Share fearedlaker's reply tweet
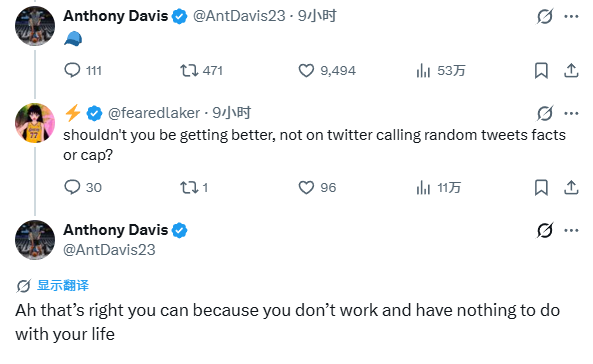The width and height of the screenshot is (593, 364). 571,187
